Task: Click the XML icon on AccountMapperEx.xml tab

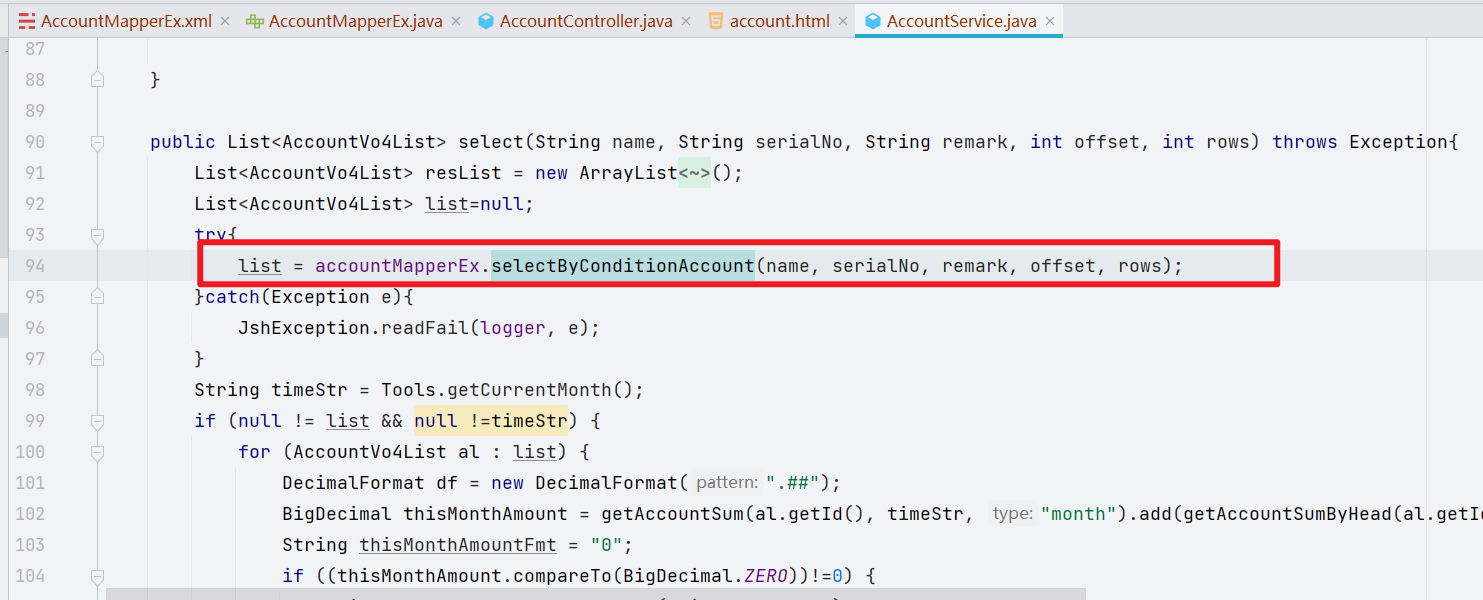Action: point(28,20)
